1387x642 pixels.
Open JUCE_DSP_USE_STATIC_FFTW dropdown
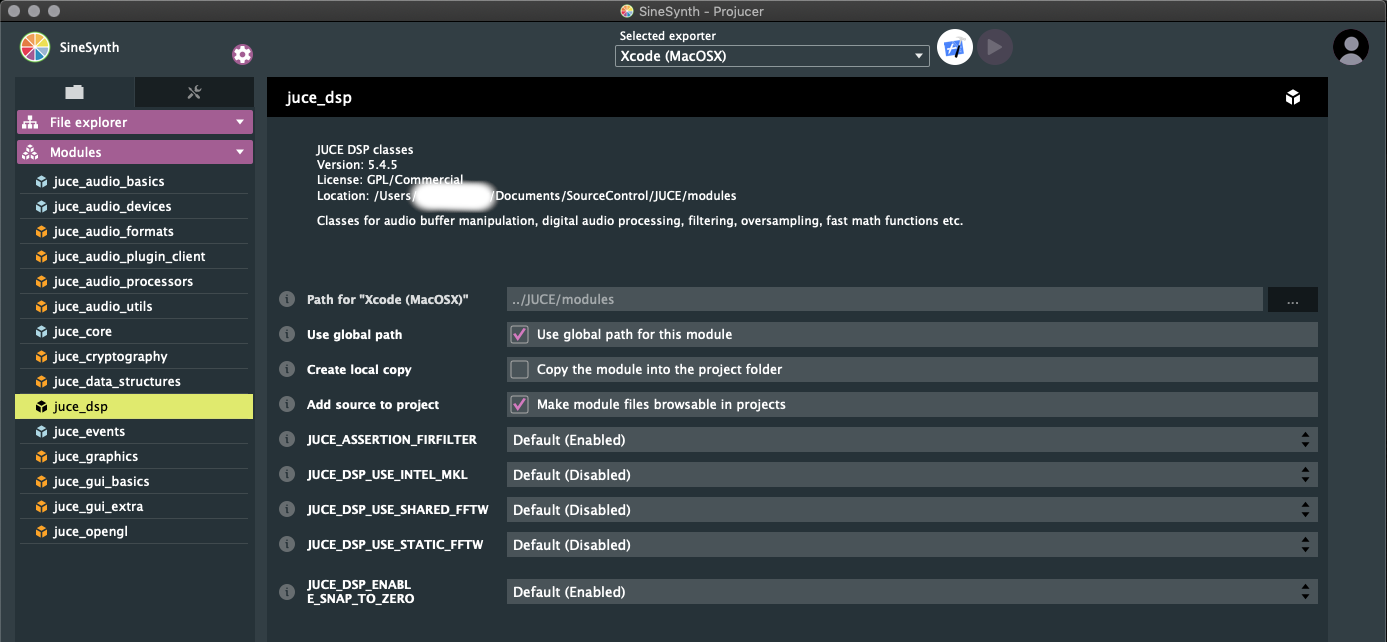tap(912, 544)
